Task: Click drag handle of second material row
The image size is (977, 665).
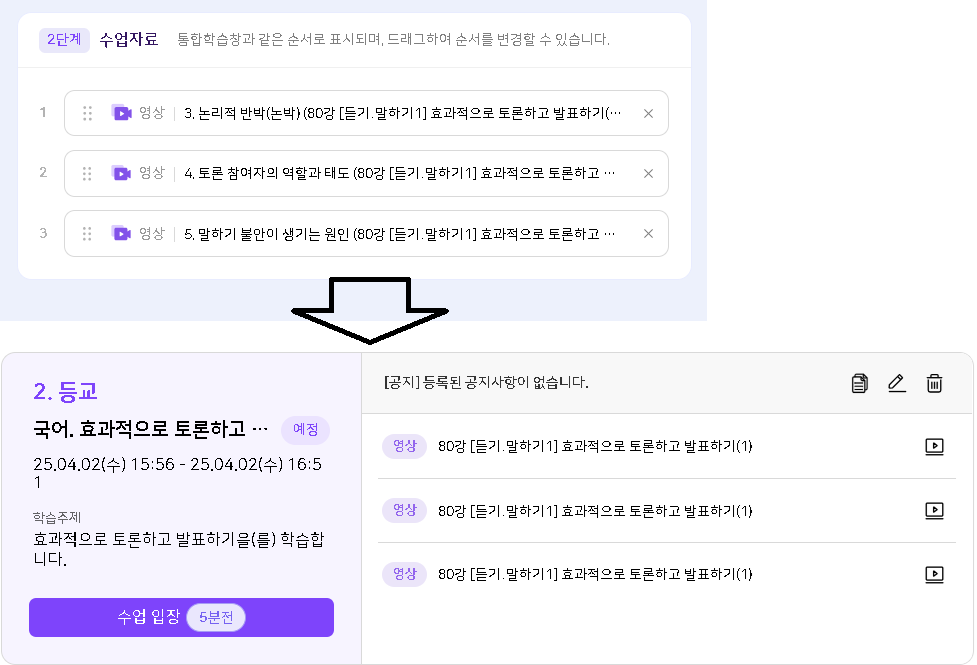Action: [87, 174]
